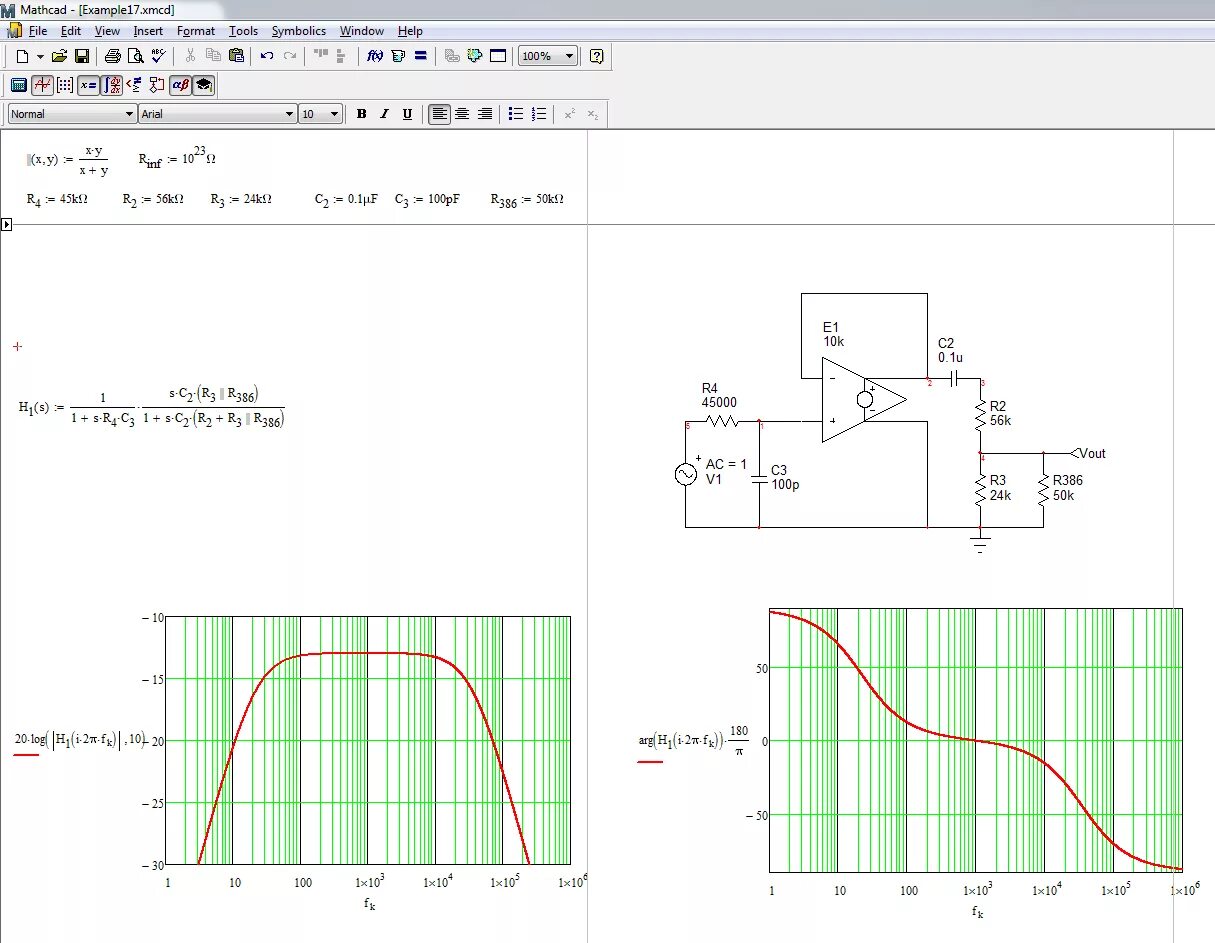Align text left
This screenshot has height=943, width=1215.
[x=439, y=114]
